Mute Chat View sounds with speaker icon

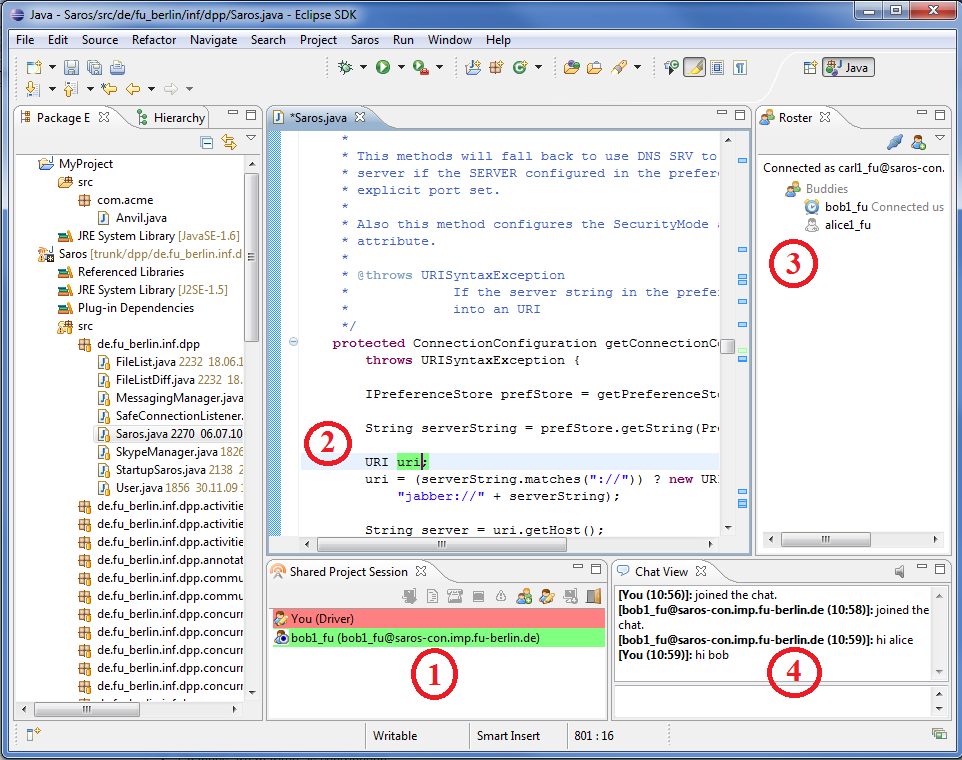click(899, 571)
